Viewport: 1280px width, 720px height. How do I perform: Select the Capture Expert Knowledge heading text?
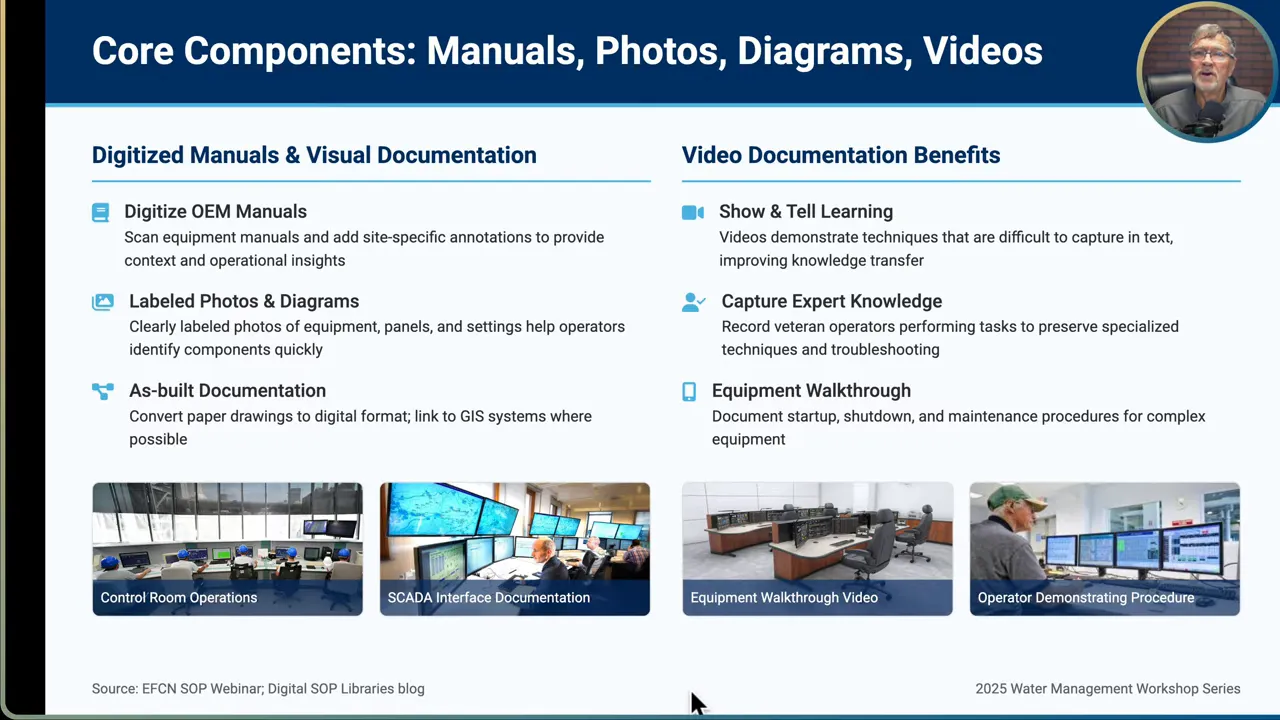pyautogui.click(x=832, y=301)
